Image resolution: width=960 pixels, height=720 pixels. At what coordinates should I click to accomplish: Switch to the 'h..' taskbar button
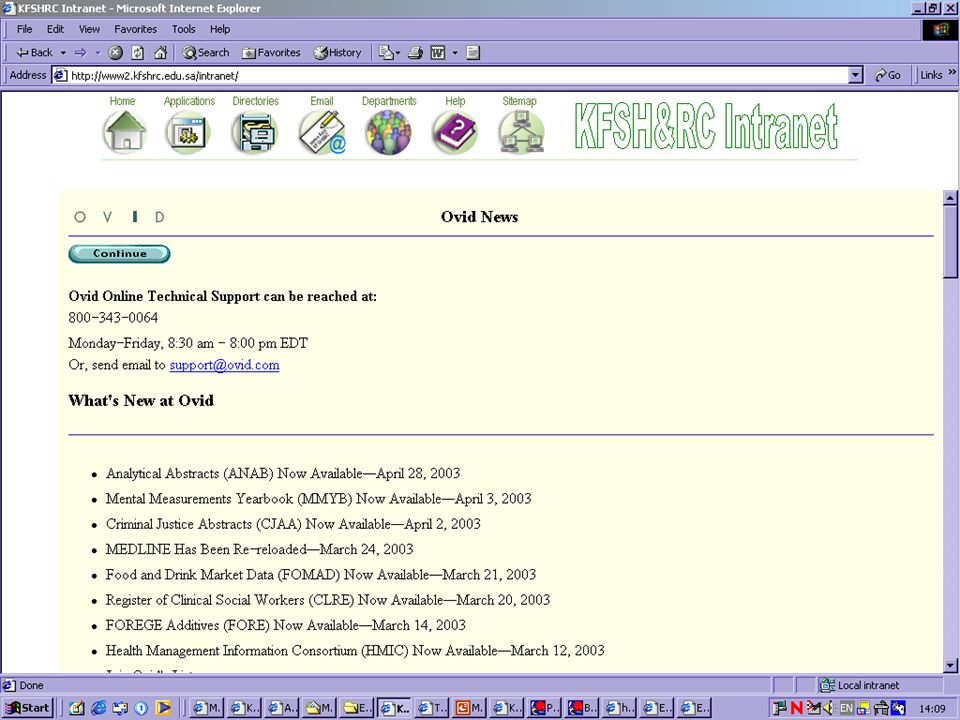pyautogui.click(x=620, y=708)
